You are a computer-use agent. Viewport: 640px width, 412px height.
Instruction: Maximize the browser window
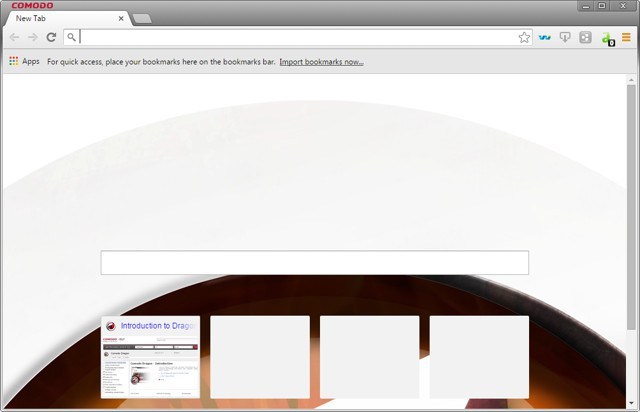point(602,6)
